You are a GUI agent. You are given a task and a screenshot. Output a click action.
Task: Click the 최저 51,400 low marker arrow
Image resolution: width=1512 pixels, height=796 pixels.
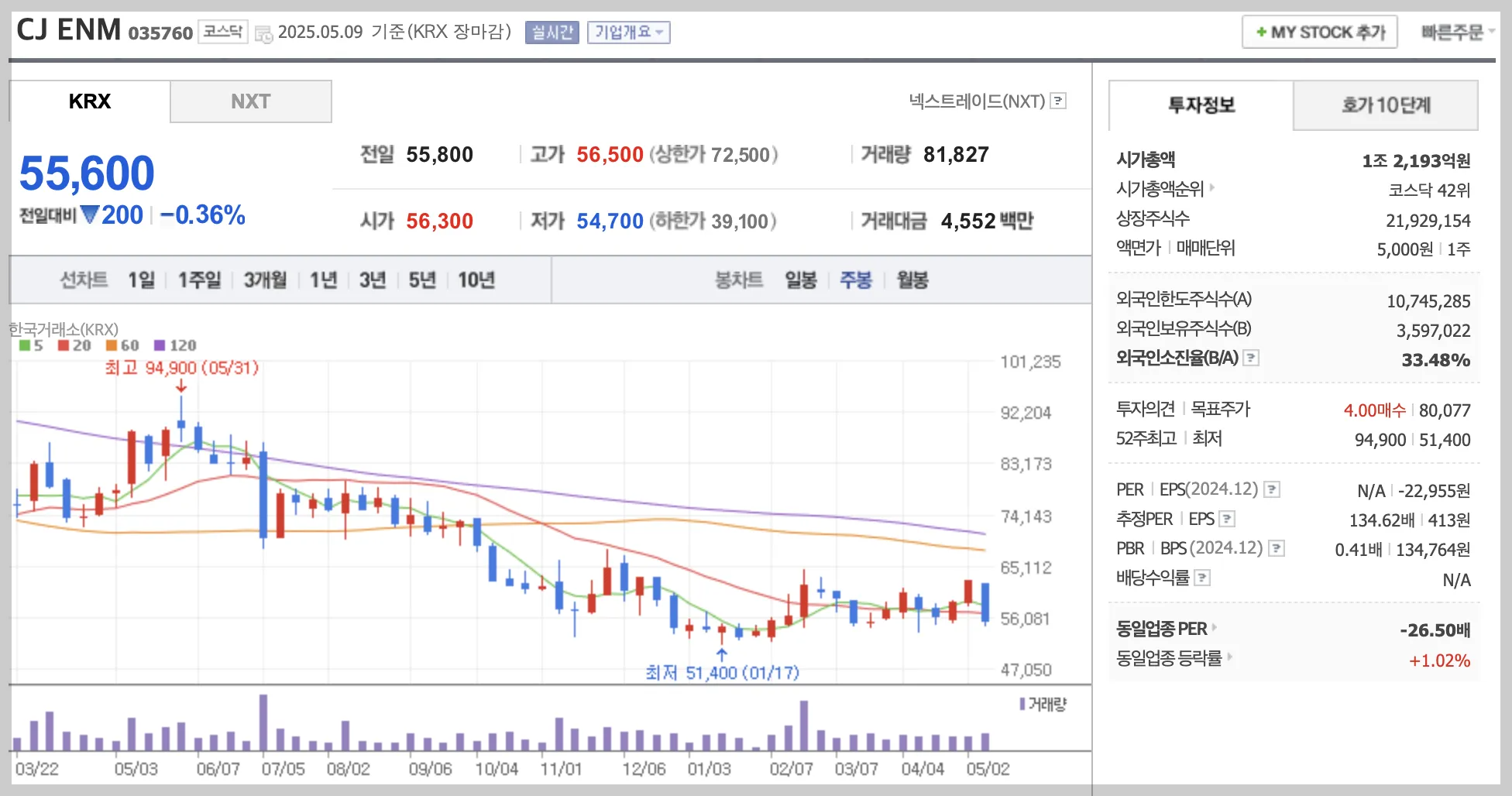click(722, 655)
